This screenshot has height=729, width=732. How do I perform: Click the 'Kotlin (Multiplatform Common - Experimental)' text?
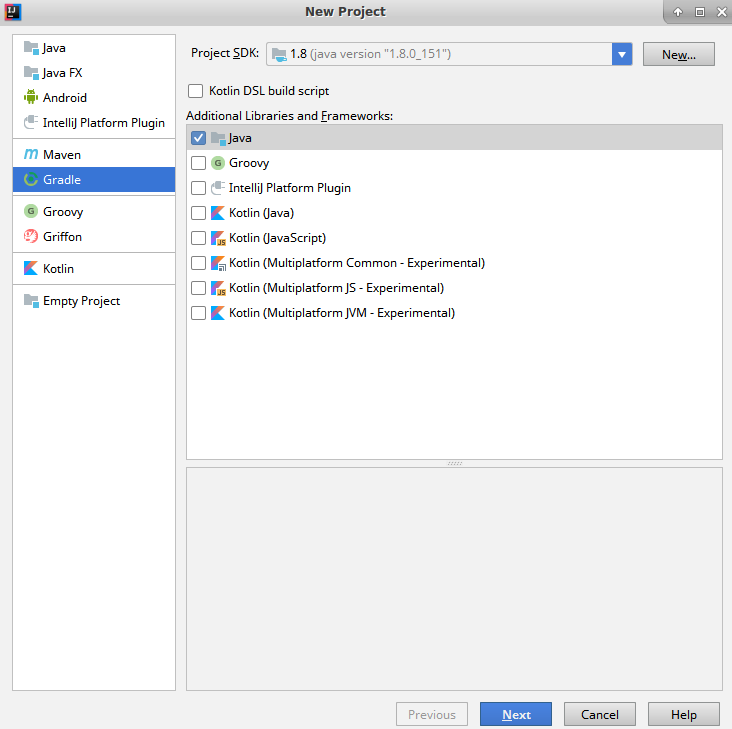tap(357, 263)
